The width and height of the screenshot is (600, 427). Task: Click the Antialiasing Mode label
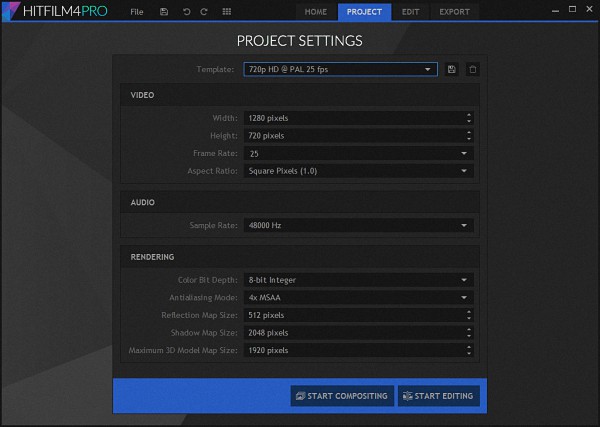coord(204,298)
